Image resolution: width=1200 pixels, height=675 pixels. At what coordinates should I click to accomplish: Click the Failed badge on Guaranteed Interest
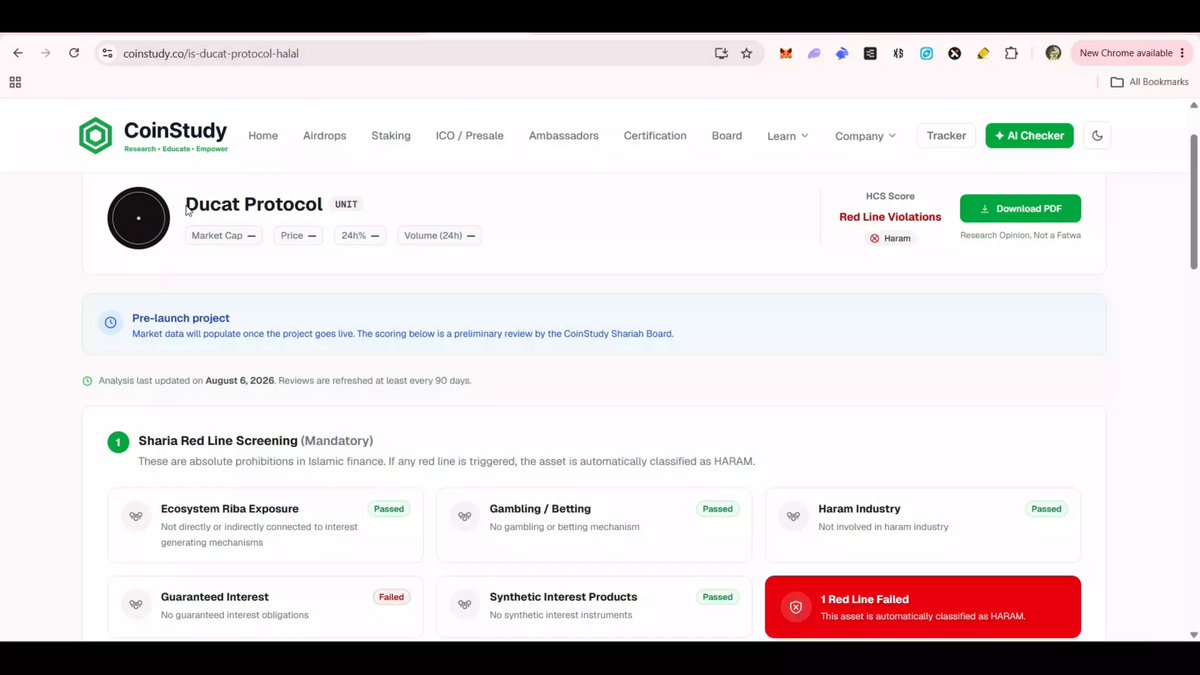(391, 597)
